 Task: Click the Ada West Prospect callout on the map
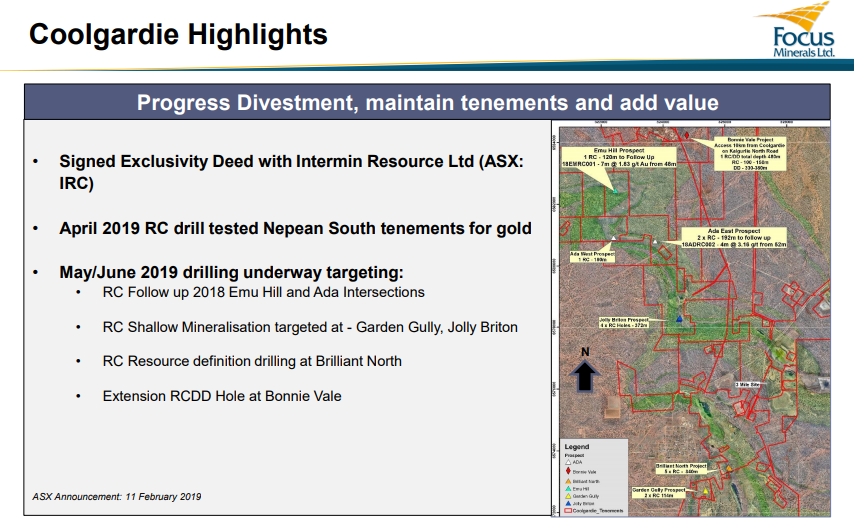pos(592,257)
